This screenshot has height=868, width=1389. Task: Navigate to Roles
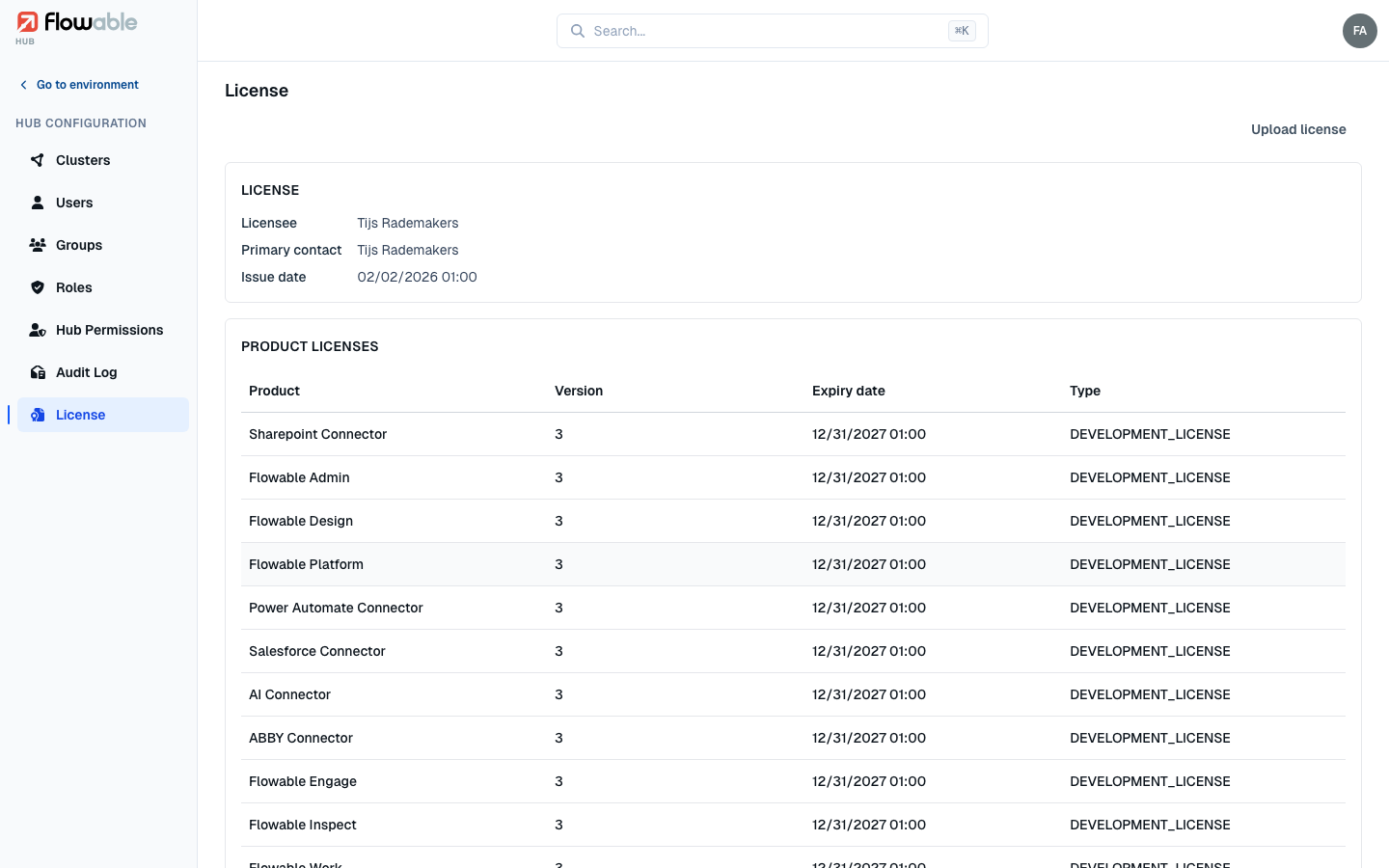click(103, 287)
